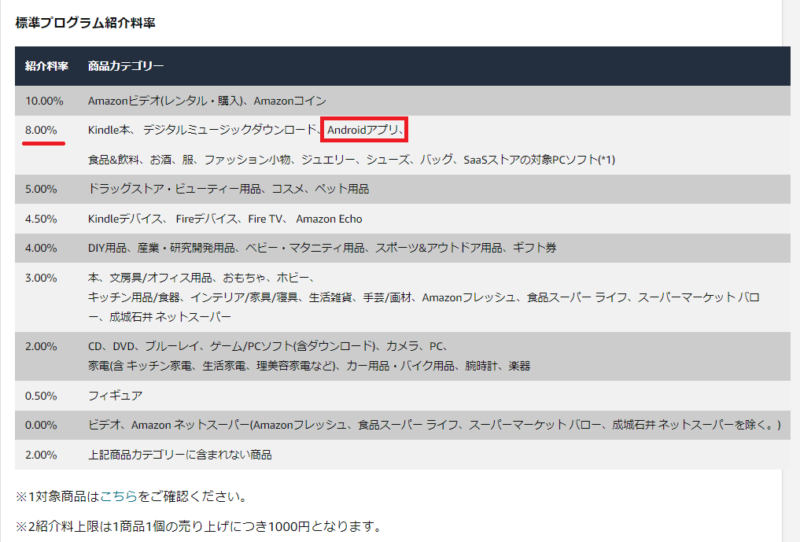
Task: Click the キッチン用品/食器、インテリア line
Action: pos(424,298)
